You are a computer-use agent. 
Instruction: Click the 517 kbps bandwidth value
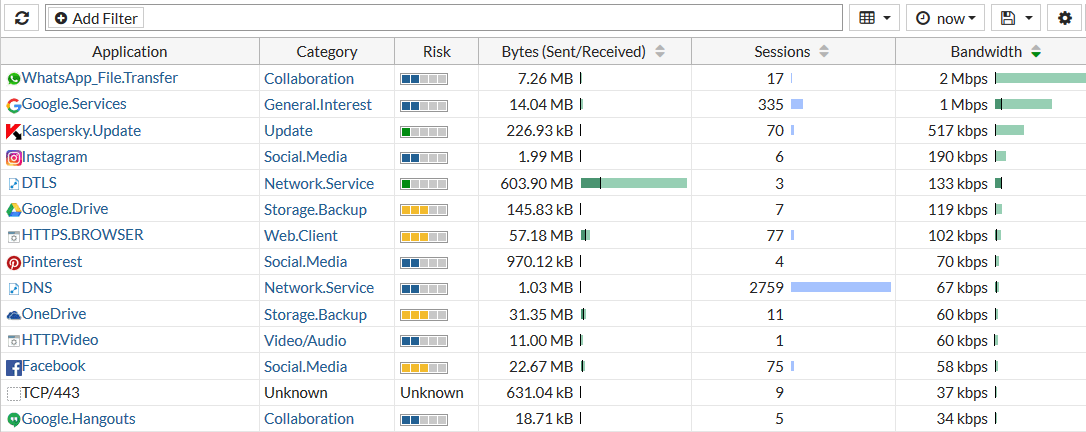pos(958,131)
